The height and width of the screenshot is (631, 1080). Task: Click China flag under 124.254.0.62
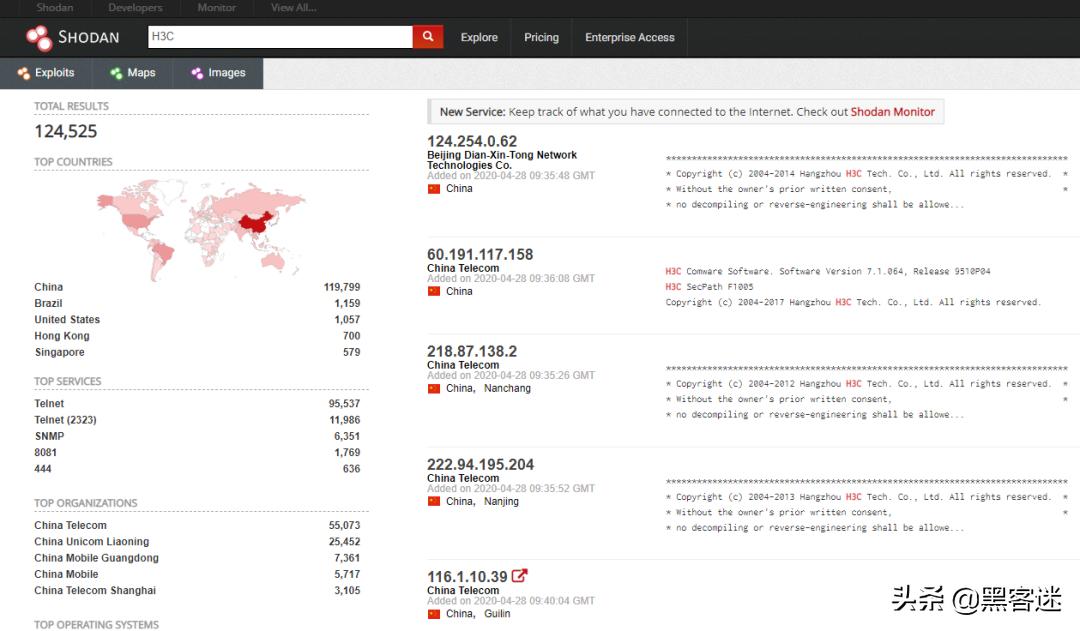point(434,189)
